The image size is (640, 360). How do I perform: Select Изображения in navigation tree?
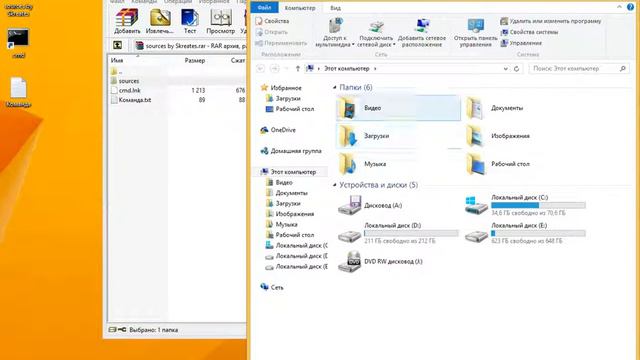coord(290,214)
